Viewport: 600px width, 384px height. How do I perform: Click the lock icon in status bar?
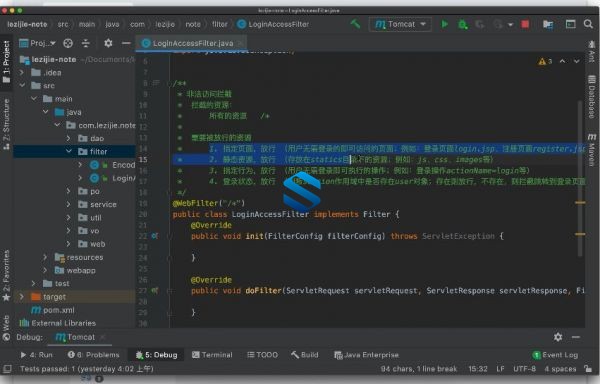tap(588, 369)
